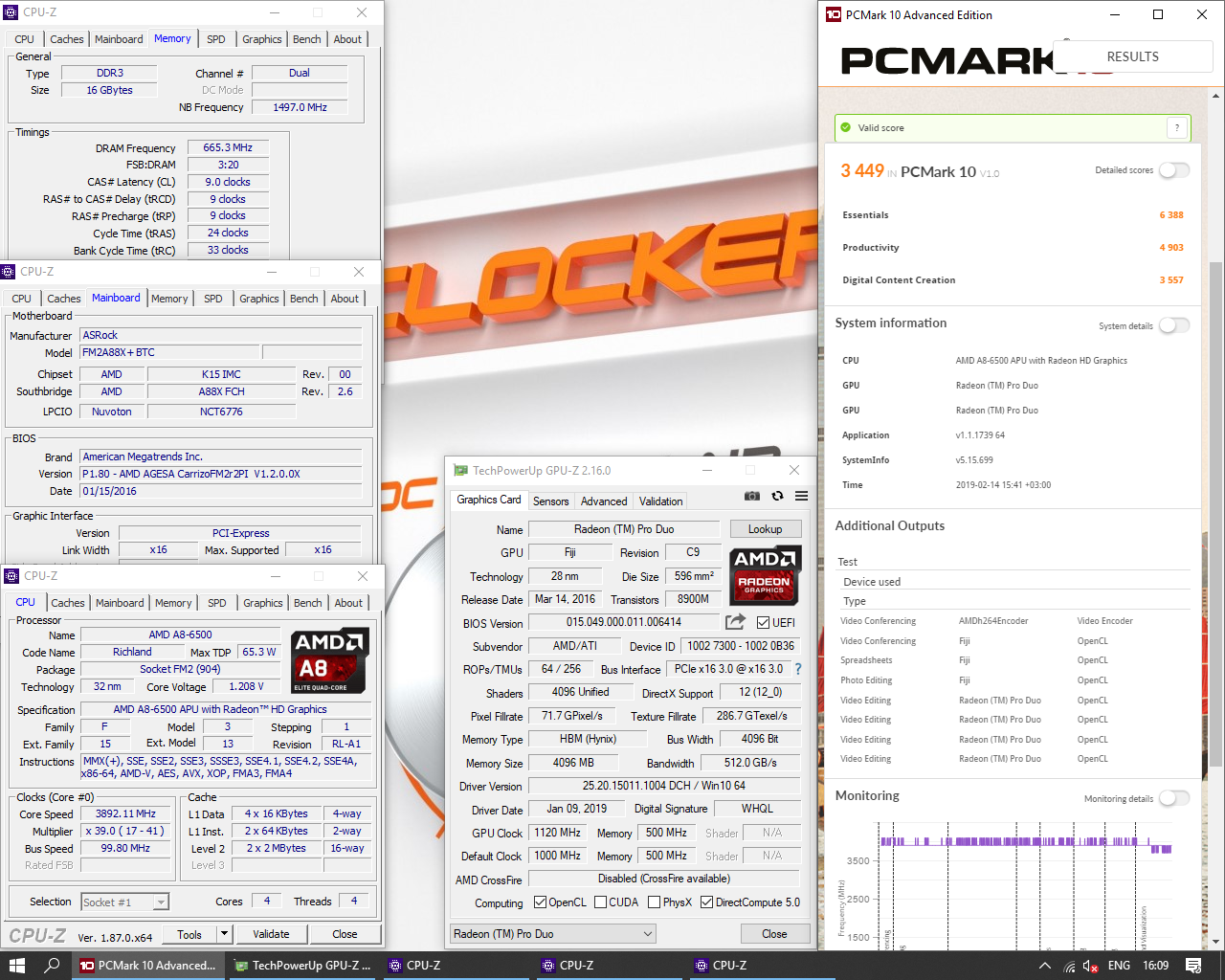This screenshot has width=1225, height=980.
Task: Click the BIOS version share/export icon
Action: pyautogui.click(x=735, y=622)
